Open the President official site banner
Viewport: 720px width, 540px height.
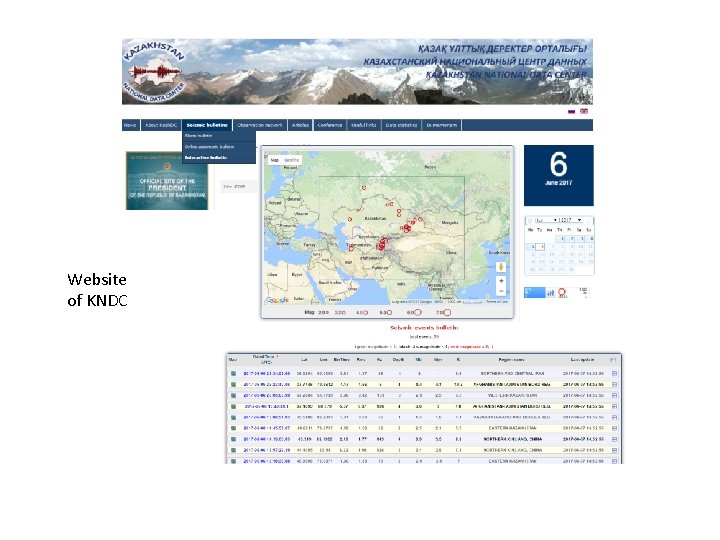pyautogui.click(x=167, y=181)
